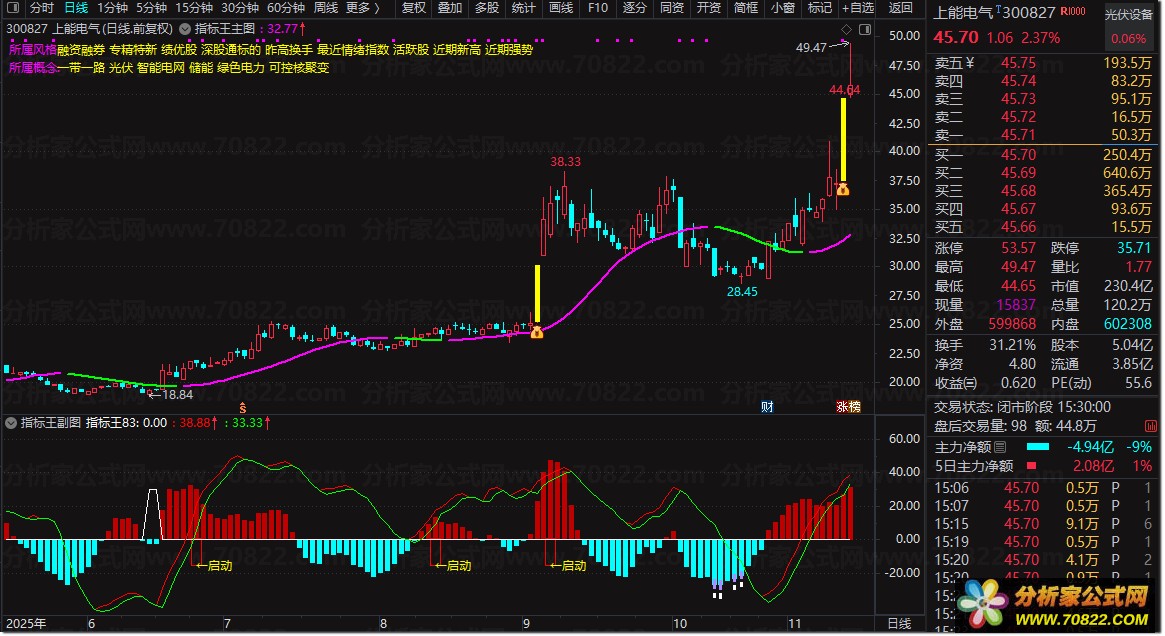This screenshot has height=636, width=1165.
Task: Click 涨停 price 53.57
Action: [1018, 248]
